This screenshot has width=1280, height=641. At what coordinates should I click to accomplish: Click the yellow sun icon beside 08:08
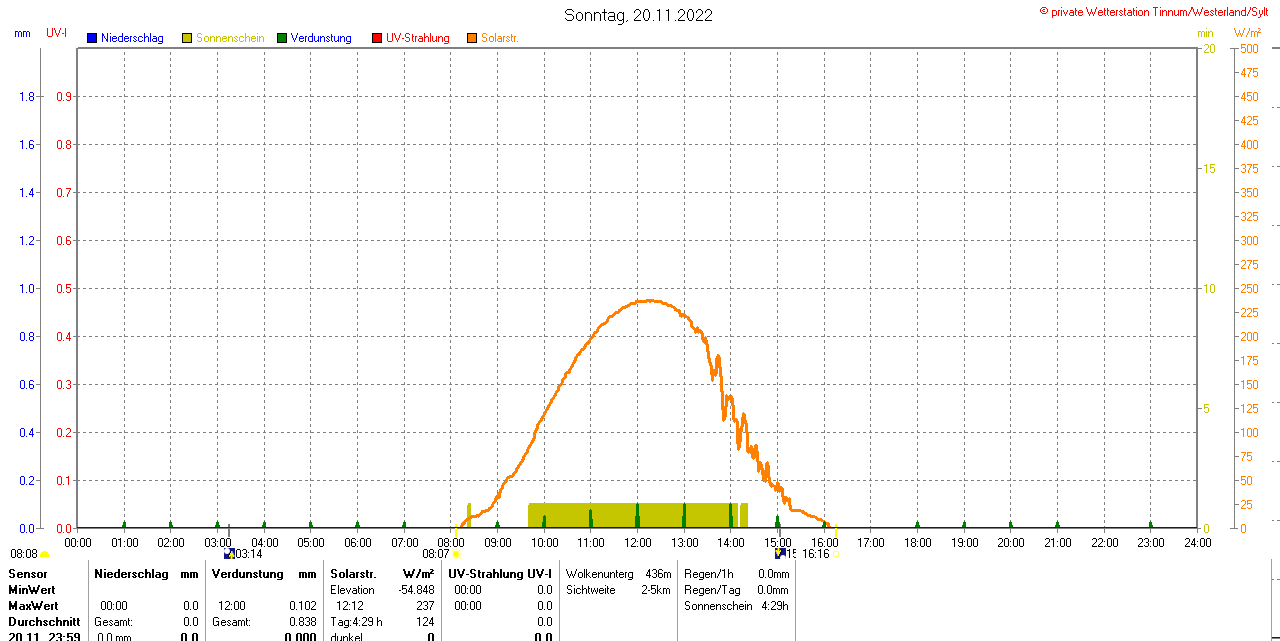[45, 554]
